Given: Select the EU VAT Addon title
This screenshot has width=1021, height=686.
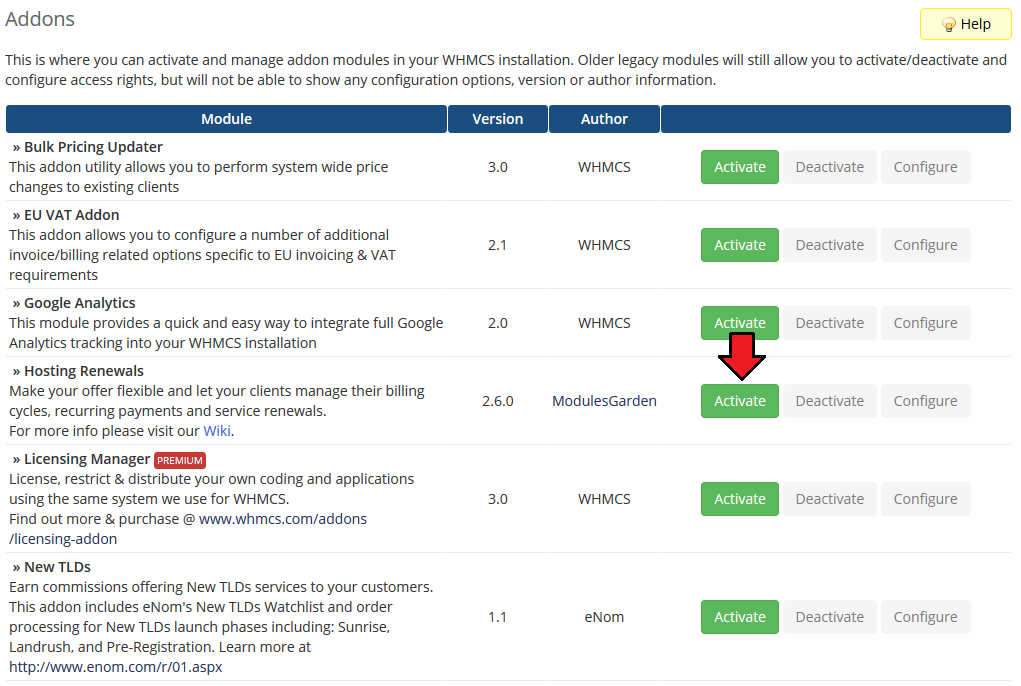Looking at the screenshot, I should pos(72,215).
